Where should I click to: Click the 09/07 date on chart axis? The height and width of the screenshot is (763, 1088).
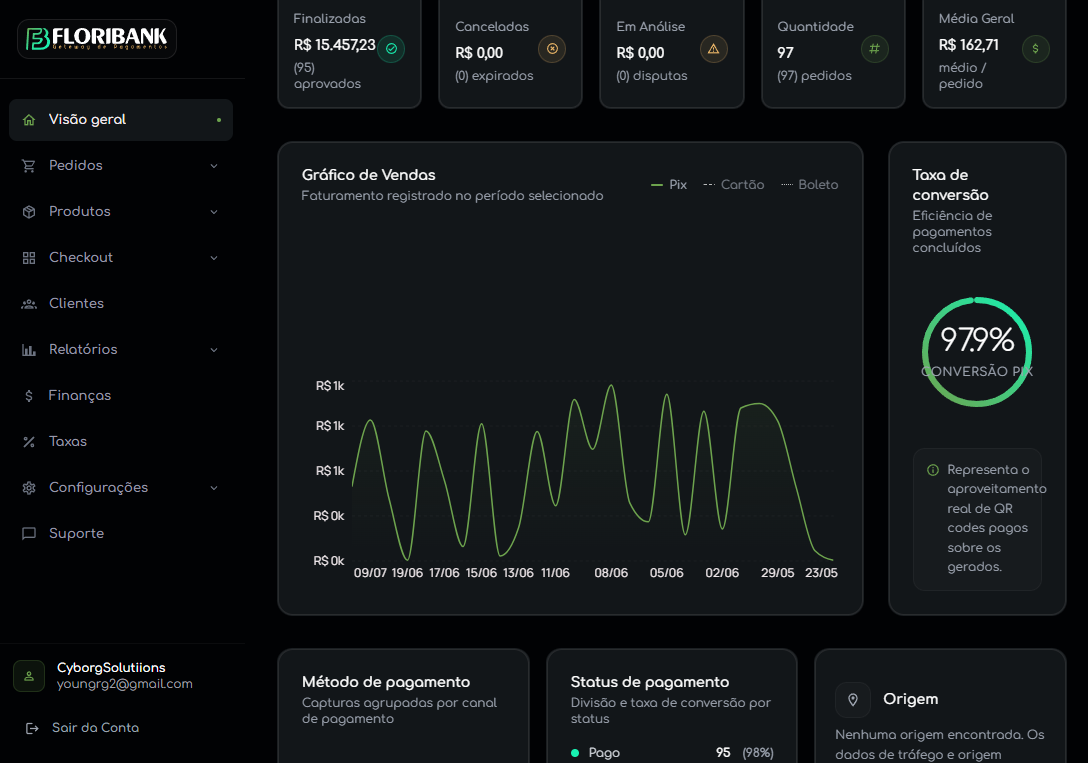(x=370, y=573)
